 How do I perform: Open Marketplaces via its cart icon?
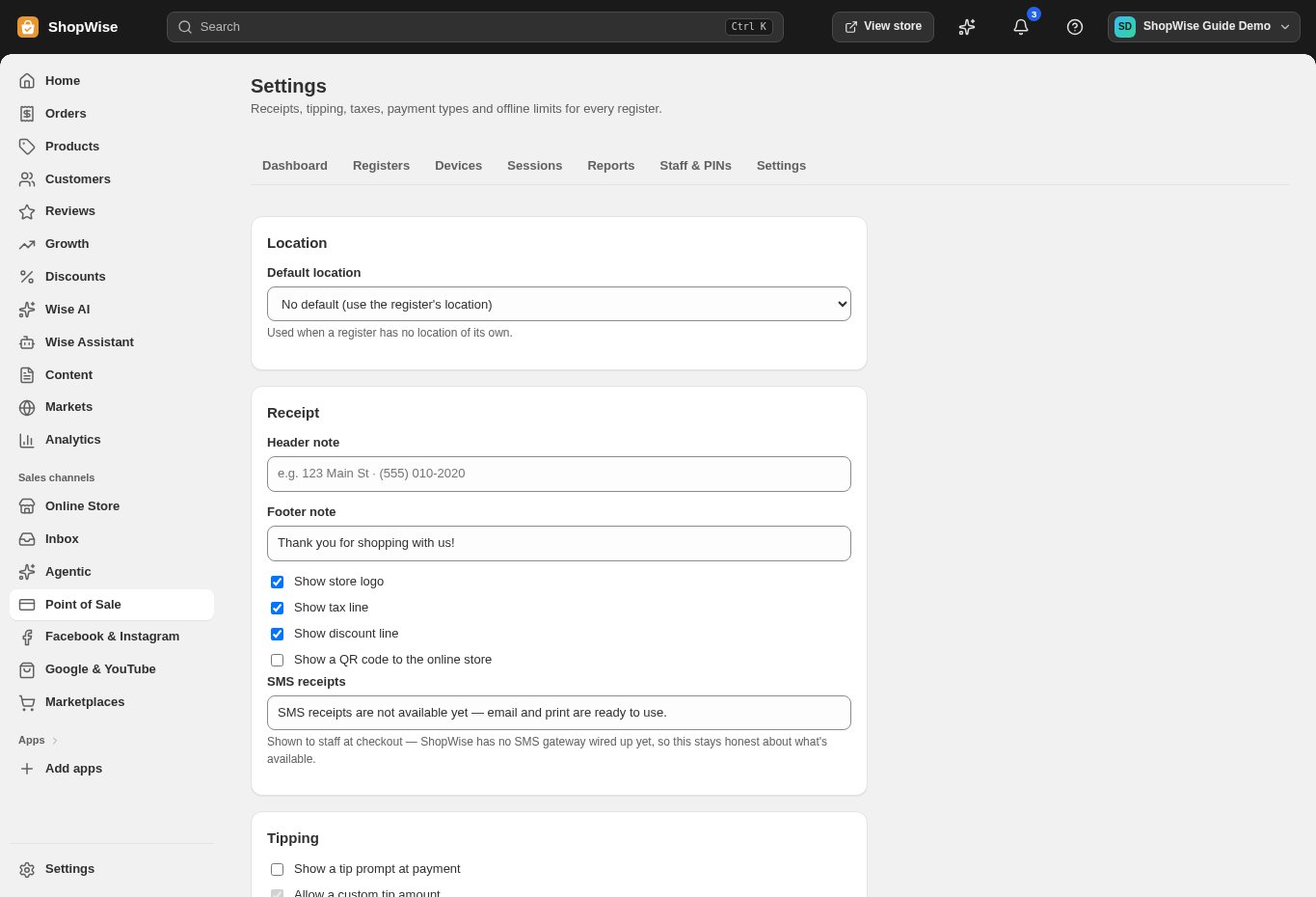(x=27, y=702)
